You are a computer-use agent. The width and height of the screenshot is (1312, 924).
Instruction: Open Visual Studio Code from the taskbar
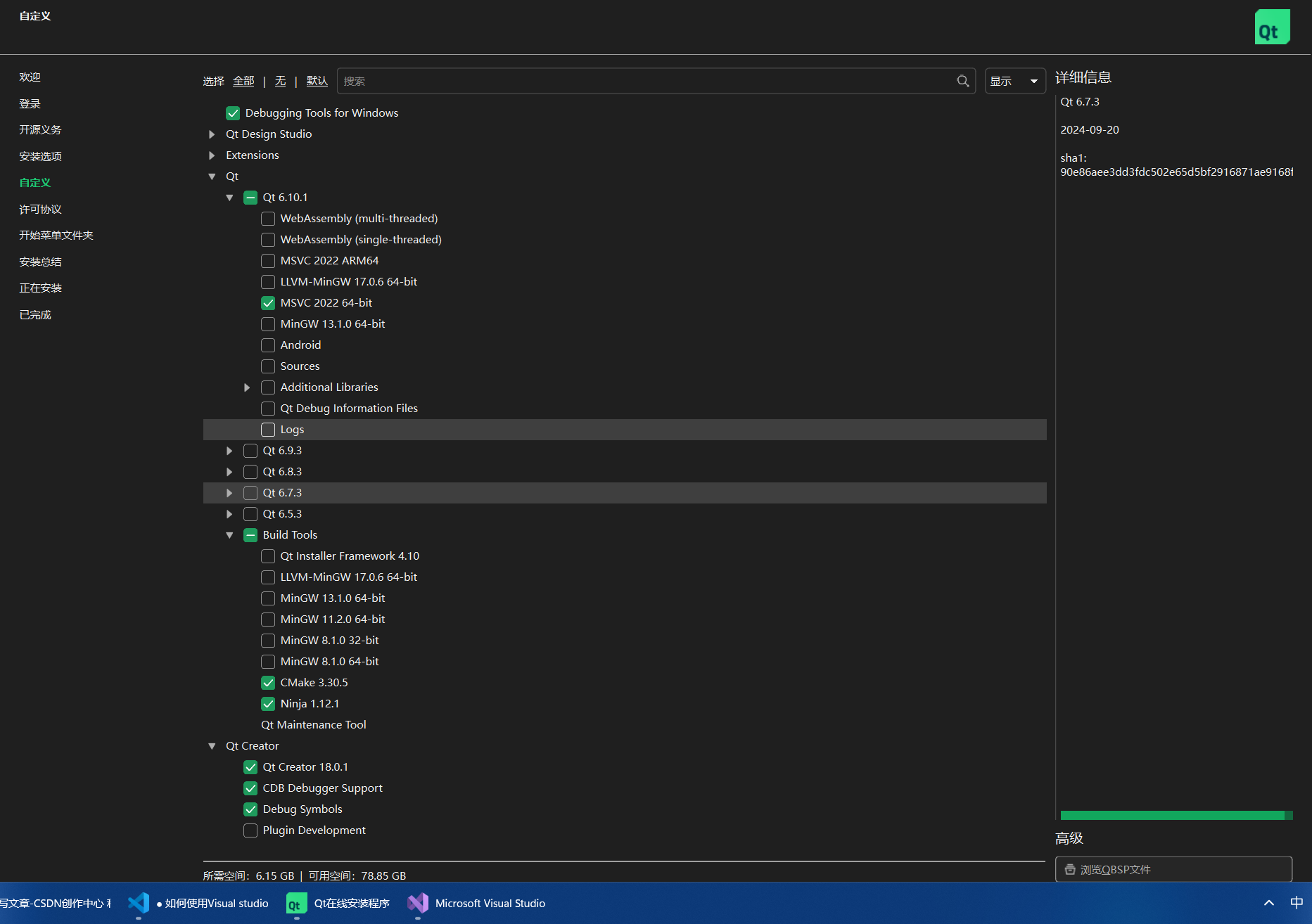tap(139, 903)
